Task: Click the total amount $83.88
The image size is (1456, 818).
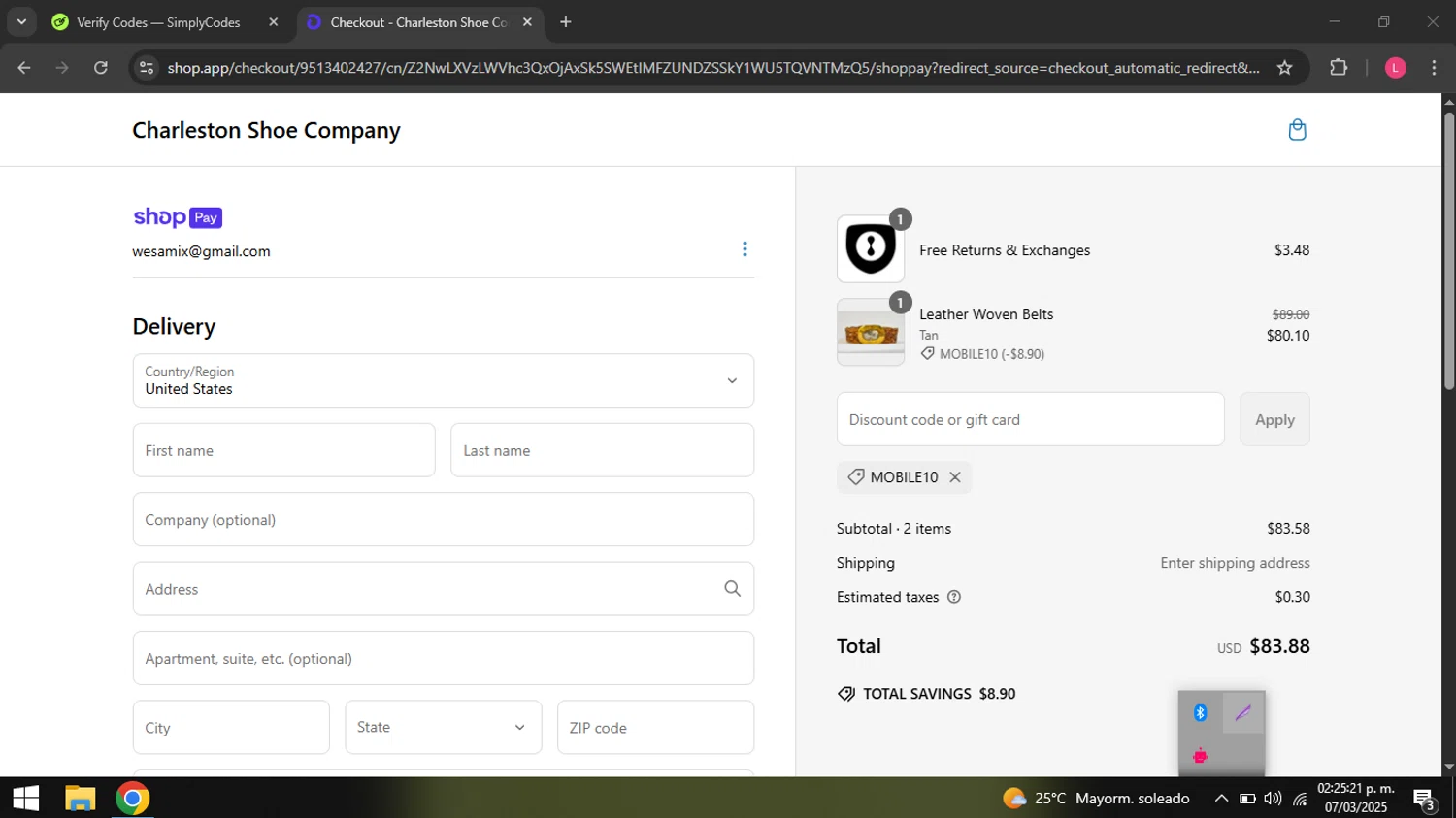Action: (x=1279, y=646)
